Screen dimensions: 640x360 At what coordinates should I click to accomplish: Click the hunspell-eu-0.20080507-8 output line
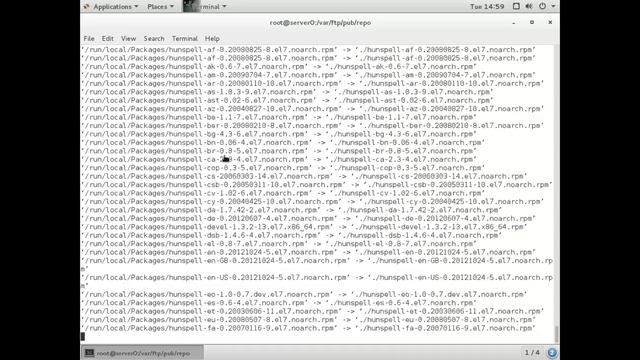pyautogui.click(x=308, y=320)
